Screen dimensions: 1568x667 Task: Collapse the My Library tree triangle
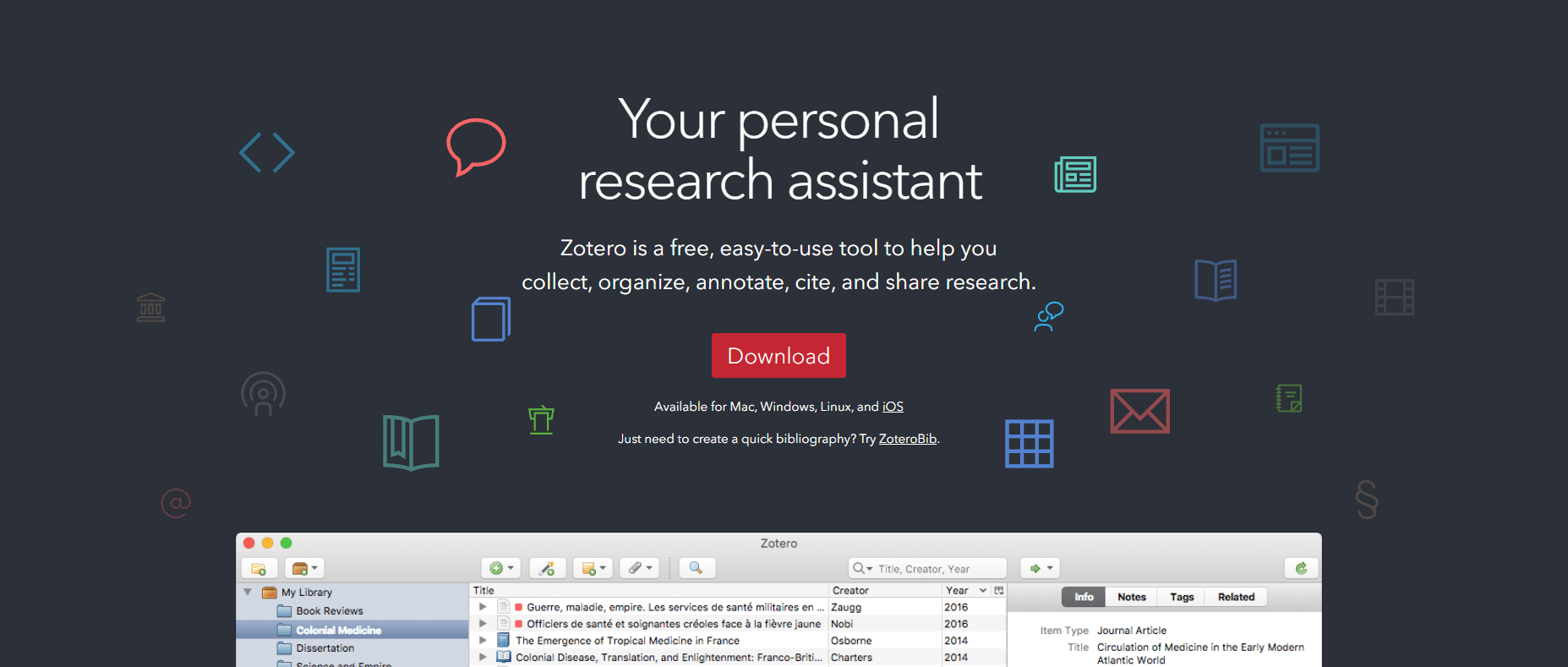pos(248,593)
